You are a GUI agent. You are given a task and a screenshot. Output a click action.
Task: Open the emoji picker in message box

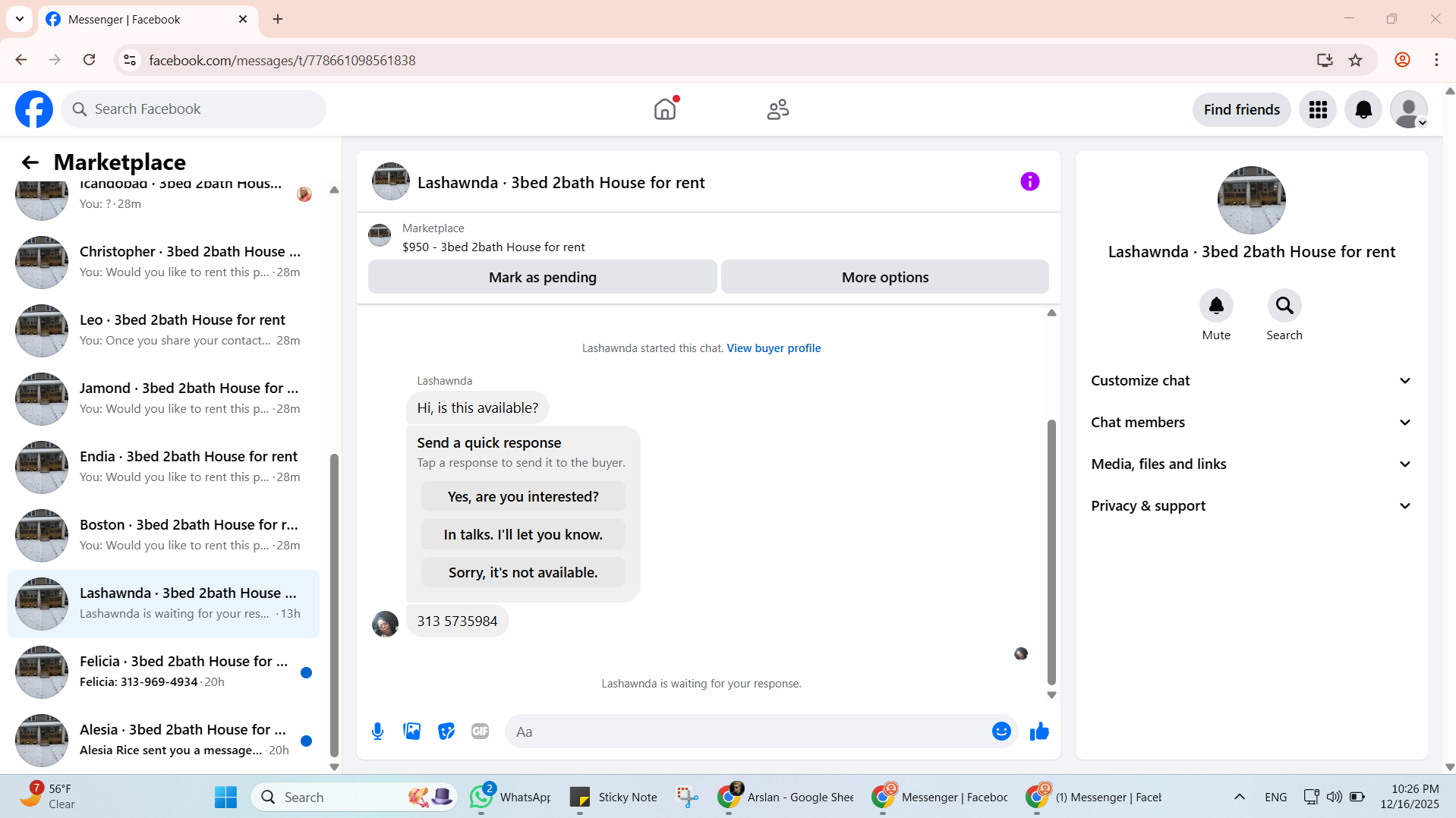point(1001,731)
